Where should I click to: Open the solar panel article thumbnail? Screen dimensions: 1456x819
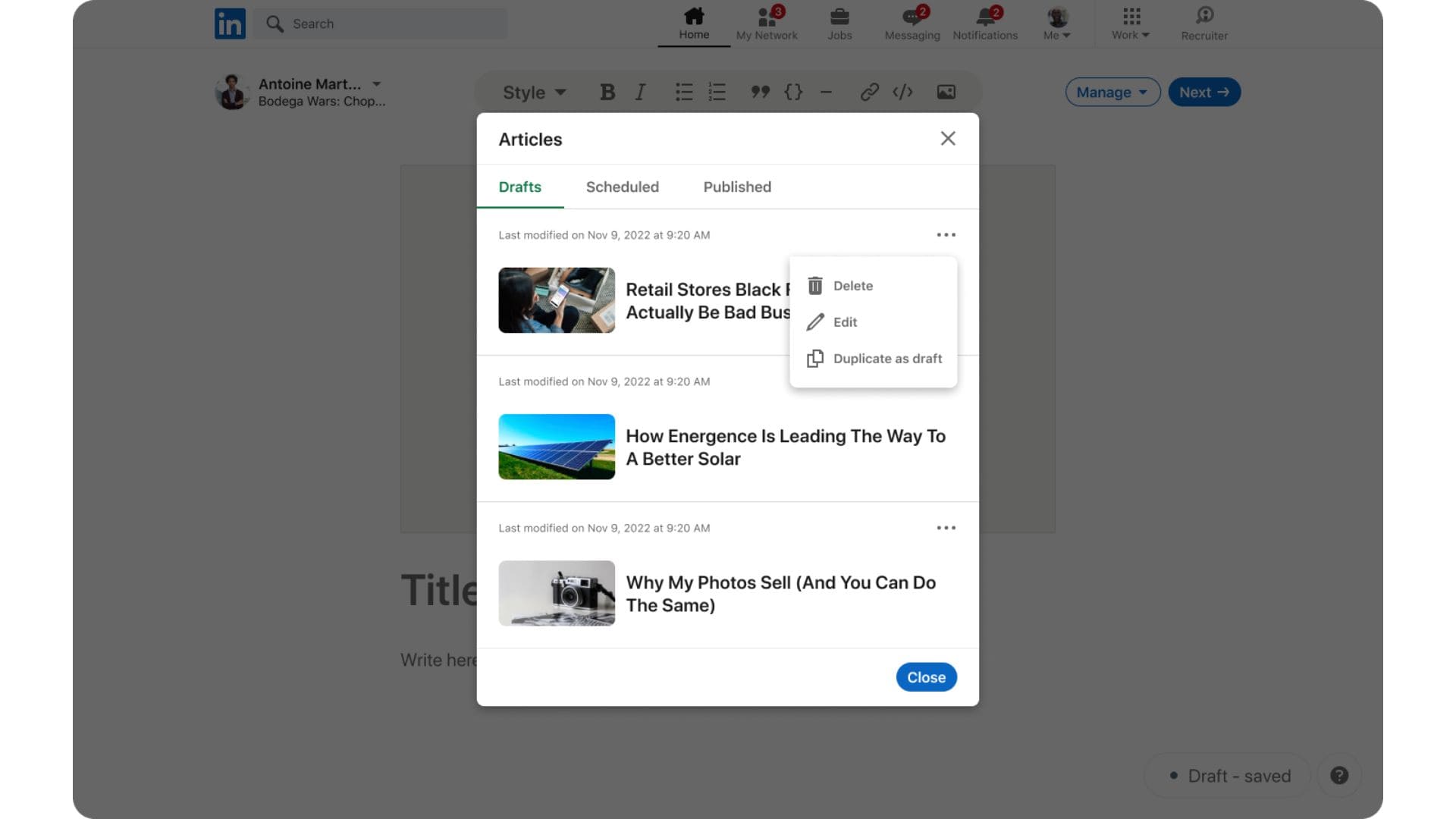557,447
